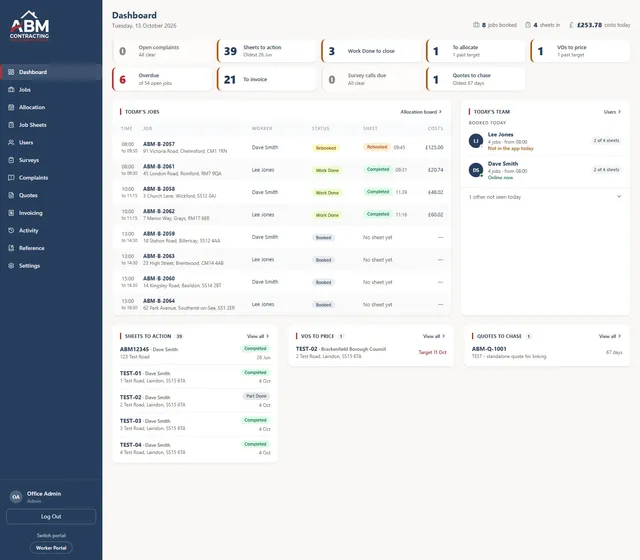Screen dimensions: 640x560
Task: Click the Job Sheets clipboard icon
Action: click(x=11, y=124)
